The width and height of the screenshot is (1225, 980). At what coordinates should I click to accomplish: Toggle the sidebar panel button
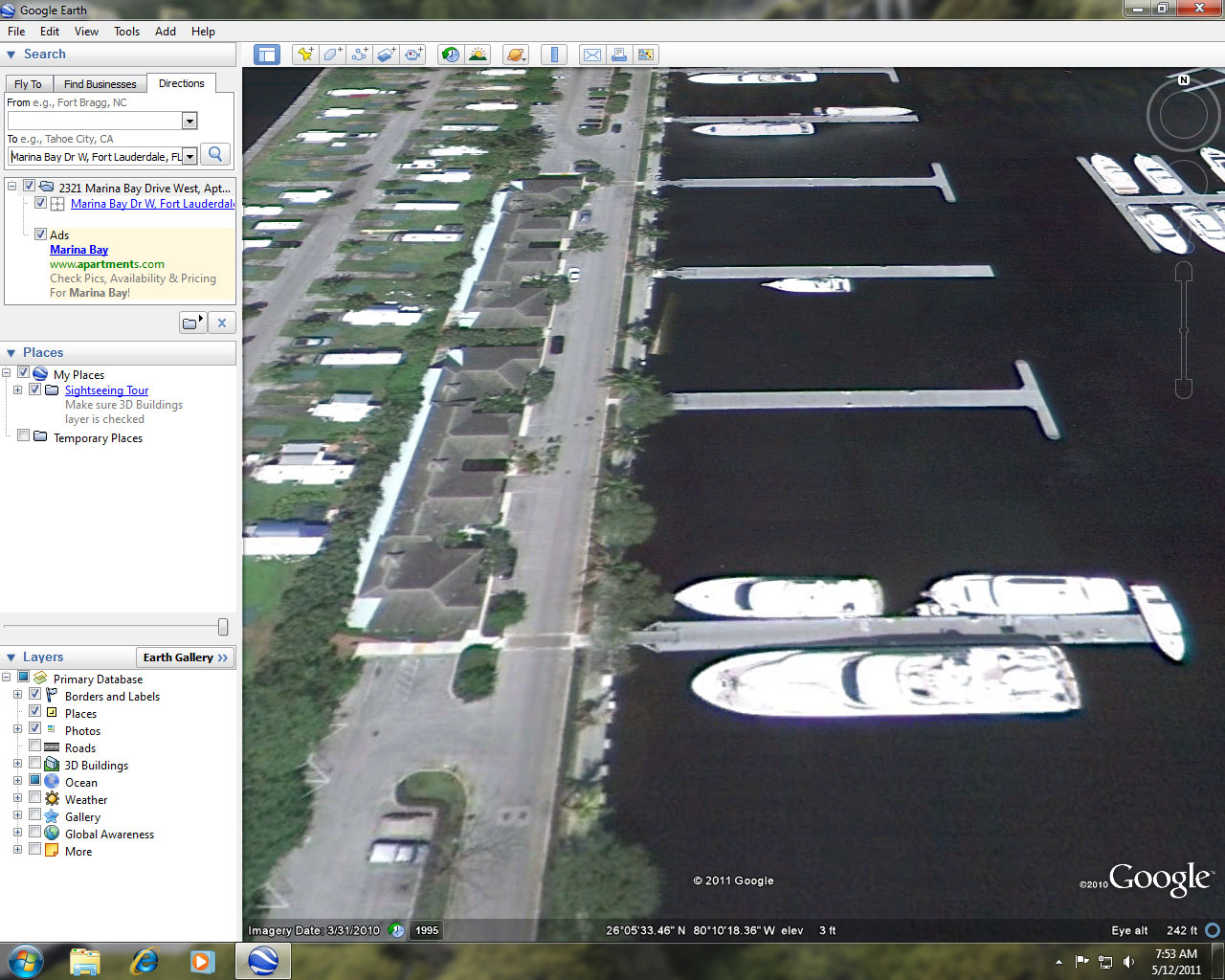[x=266, y=55]
